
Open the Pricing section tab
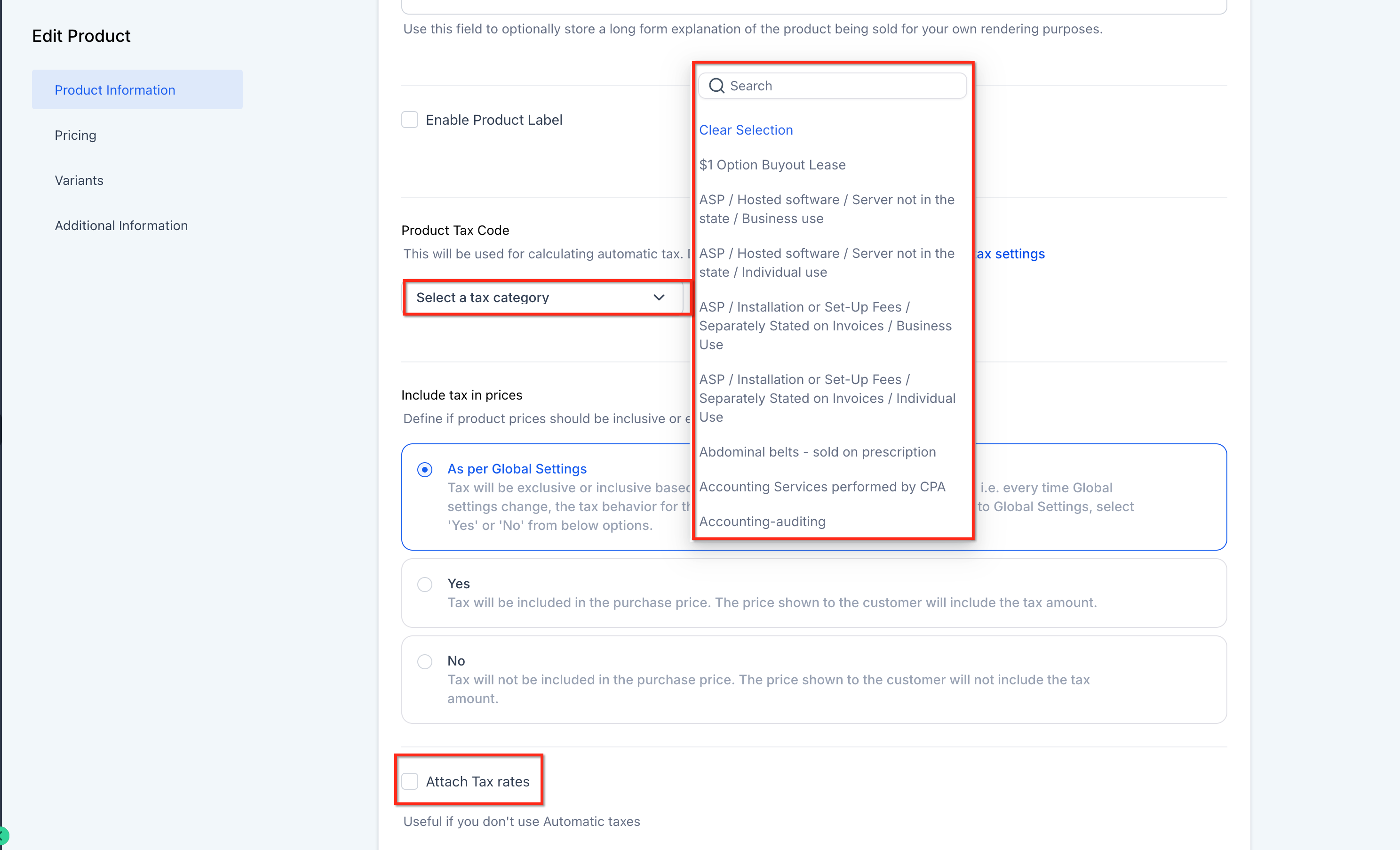coord(76,136)
